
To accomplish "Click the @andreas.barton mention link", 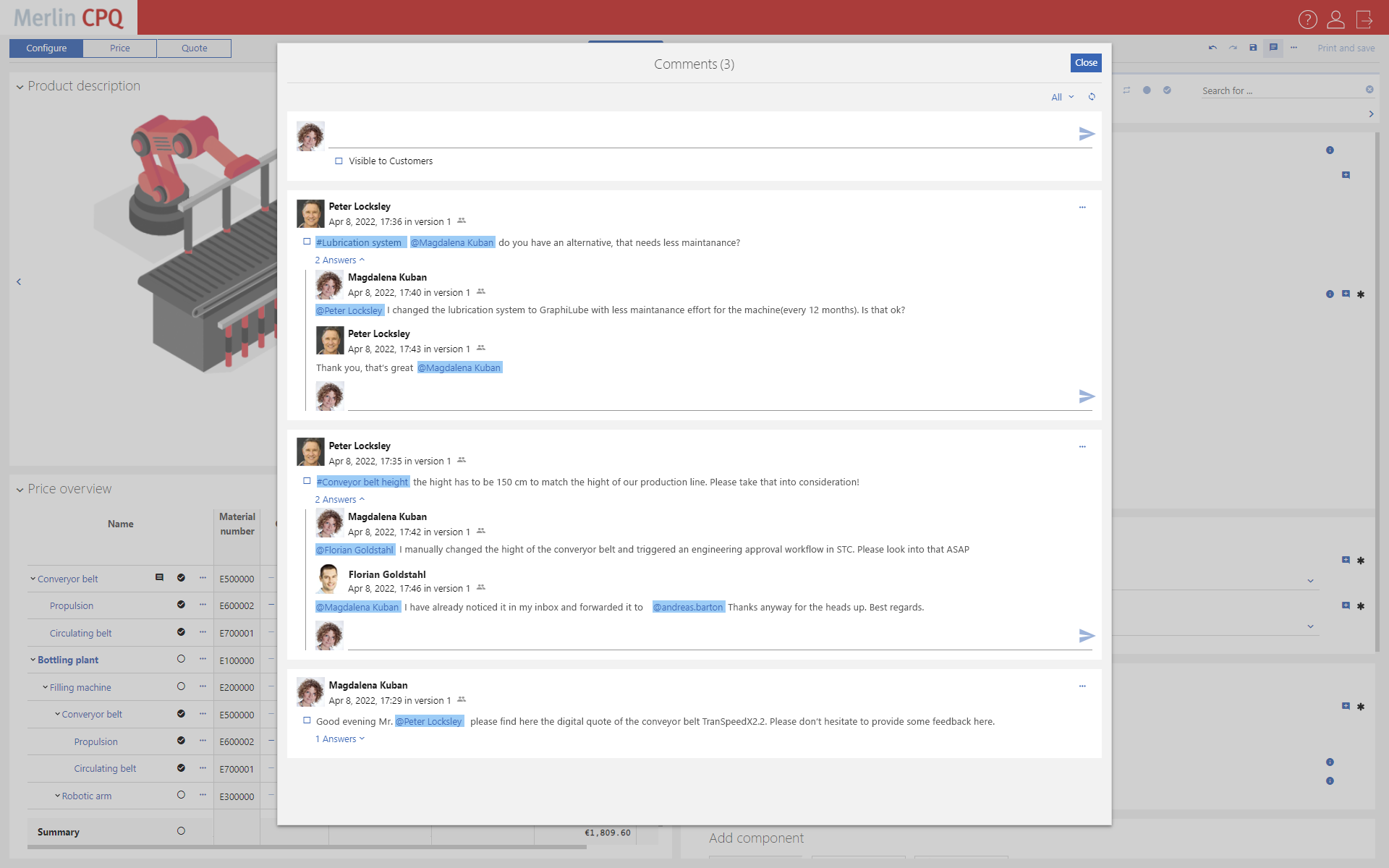I will pos(688,608).
